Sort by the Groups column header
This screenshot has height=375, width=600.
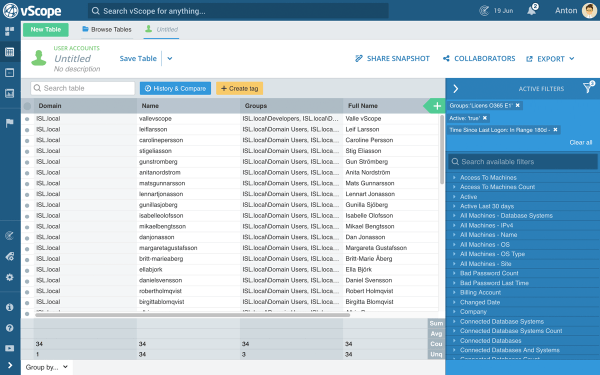click(292, 106)
